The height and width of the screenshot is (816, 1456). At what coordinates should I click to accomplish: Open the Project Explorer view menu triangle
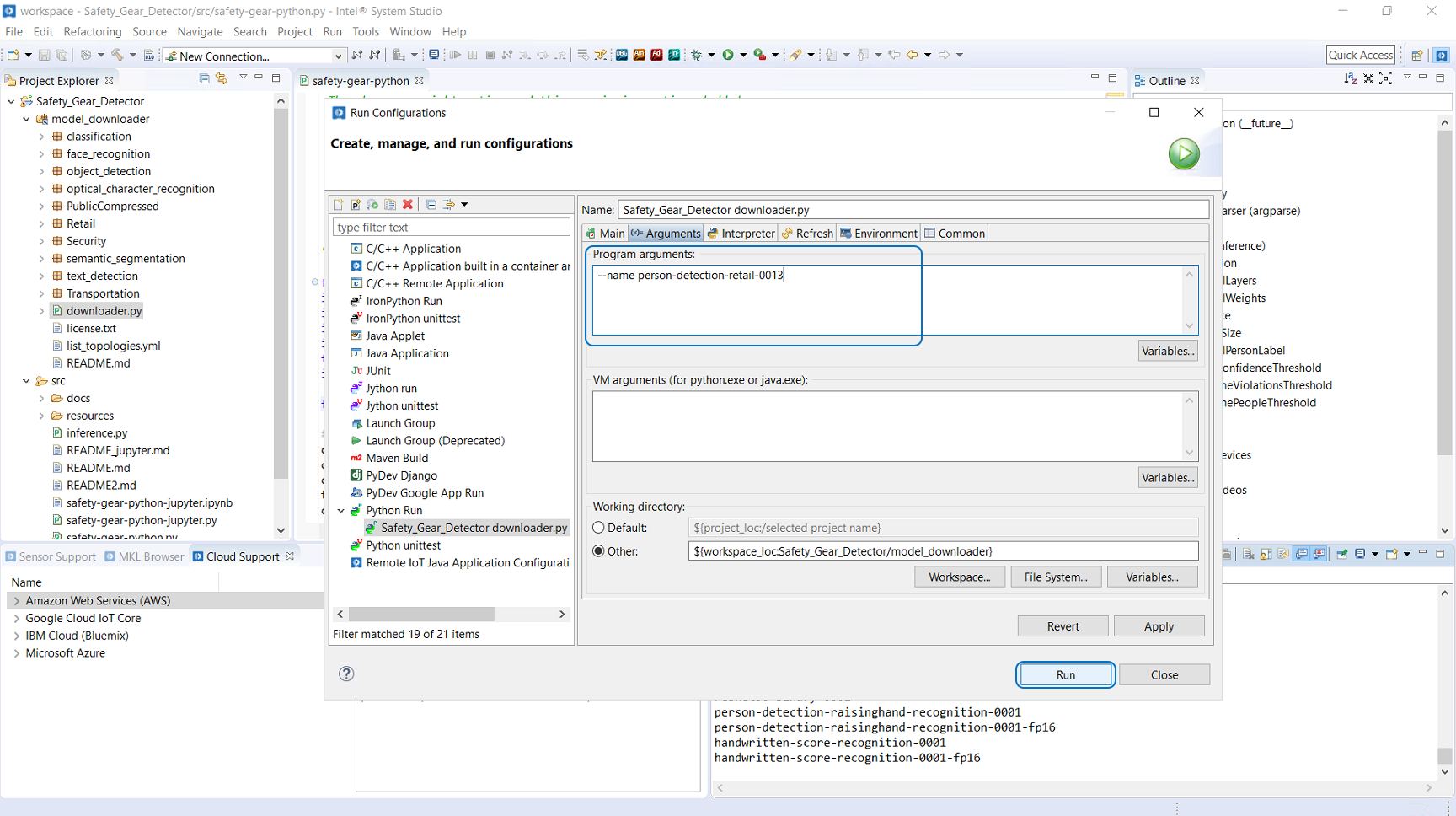[x=243, y=78]
